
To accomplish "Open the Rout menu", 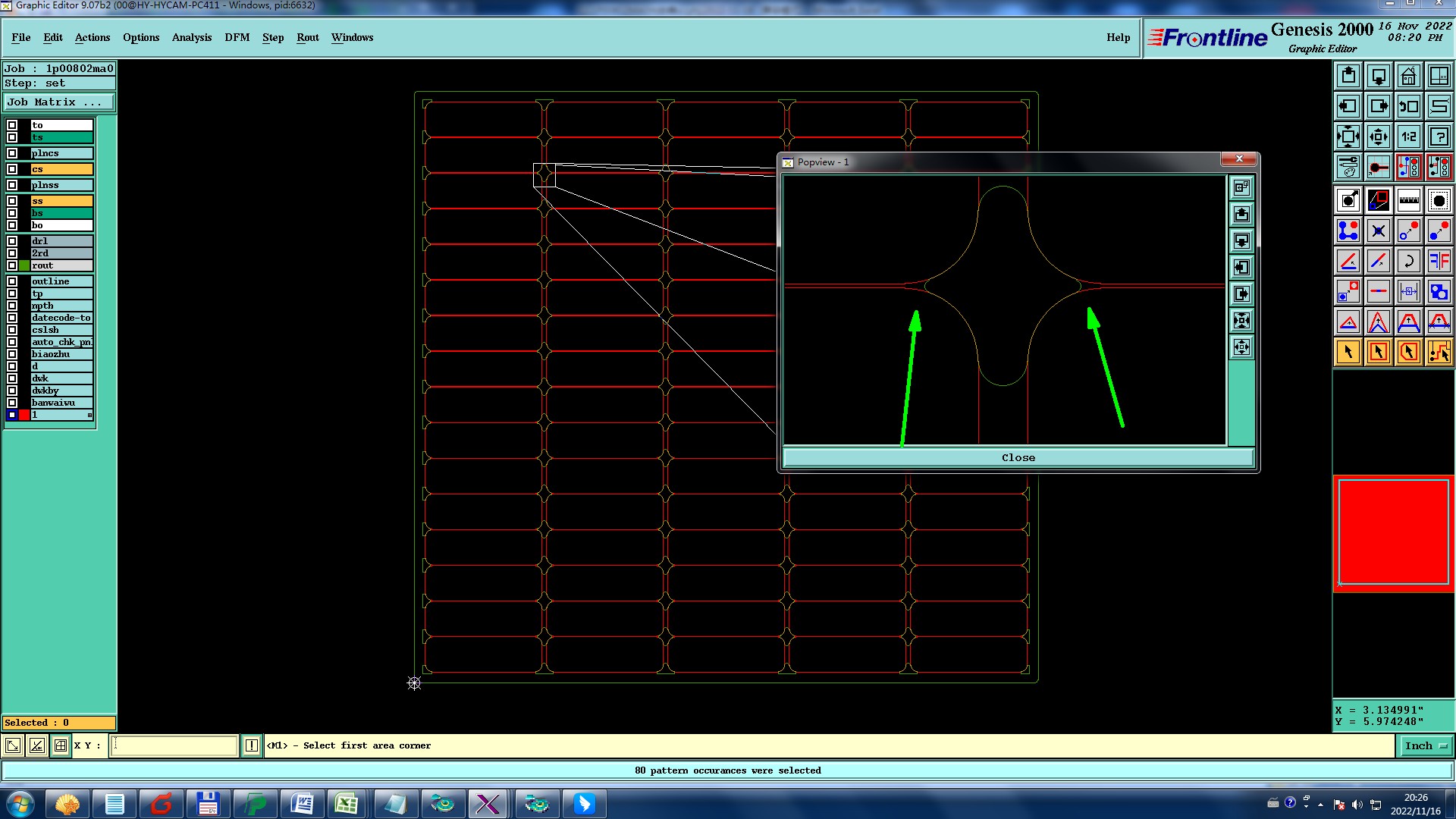I will [307, 37].
